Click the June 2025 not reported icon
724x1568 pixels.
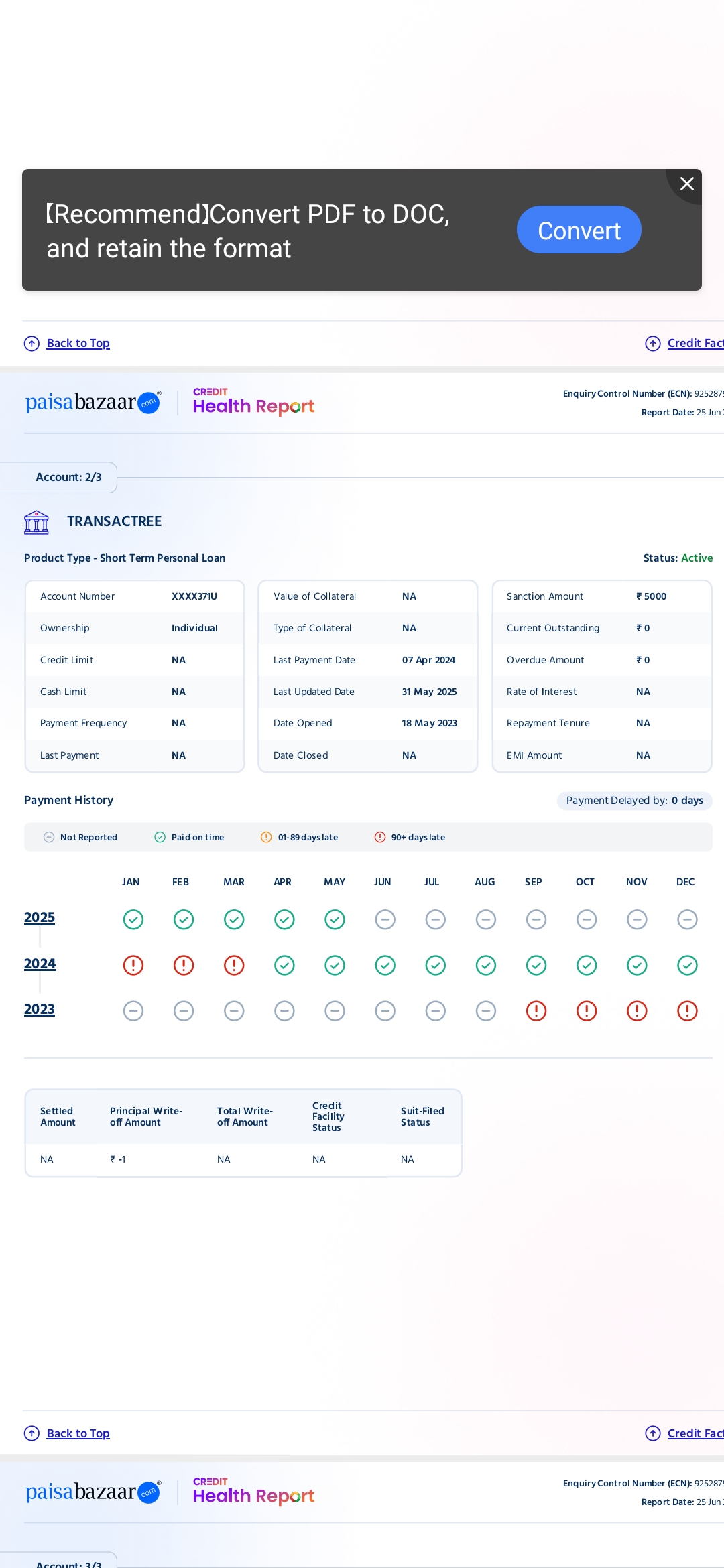point(385,919)
